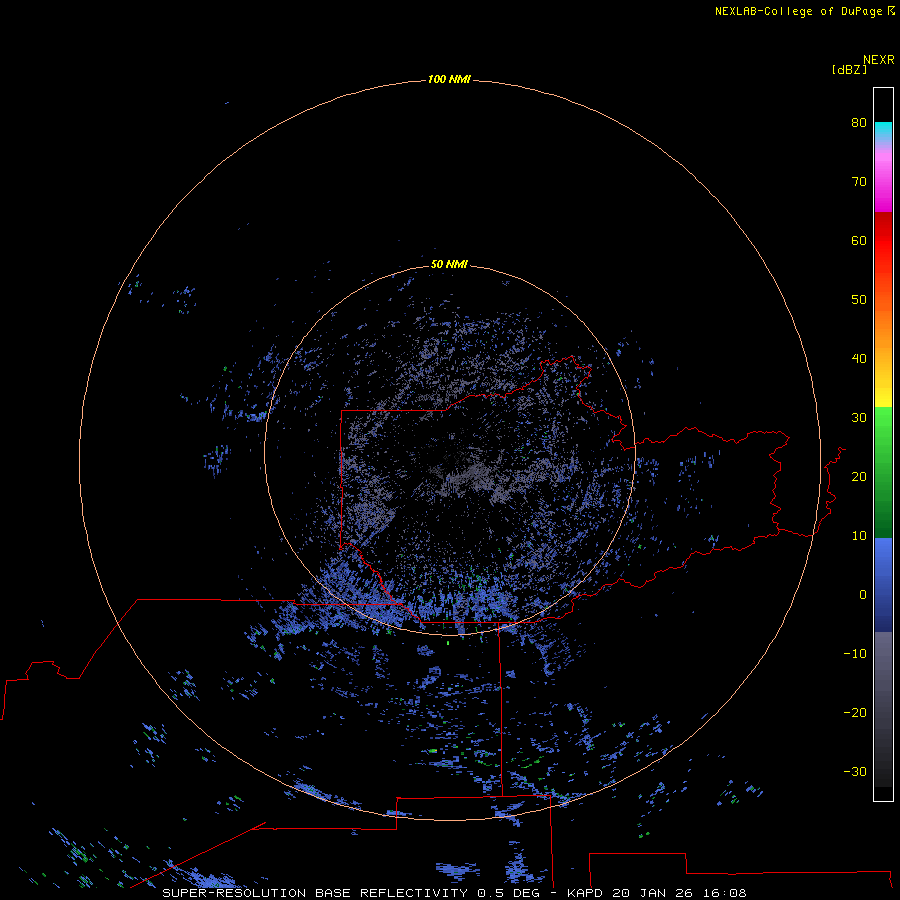
Task: Click the 100 NMI range ring label
Action: [449, 79]
